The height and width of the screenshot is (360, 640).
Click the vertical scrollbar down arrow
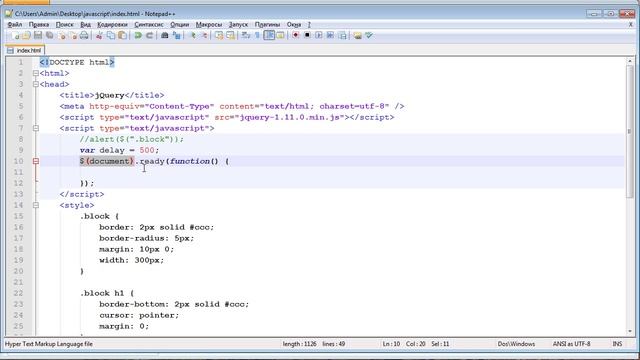[x=630, y=332]
